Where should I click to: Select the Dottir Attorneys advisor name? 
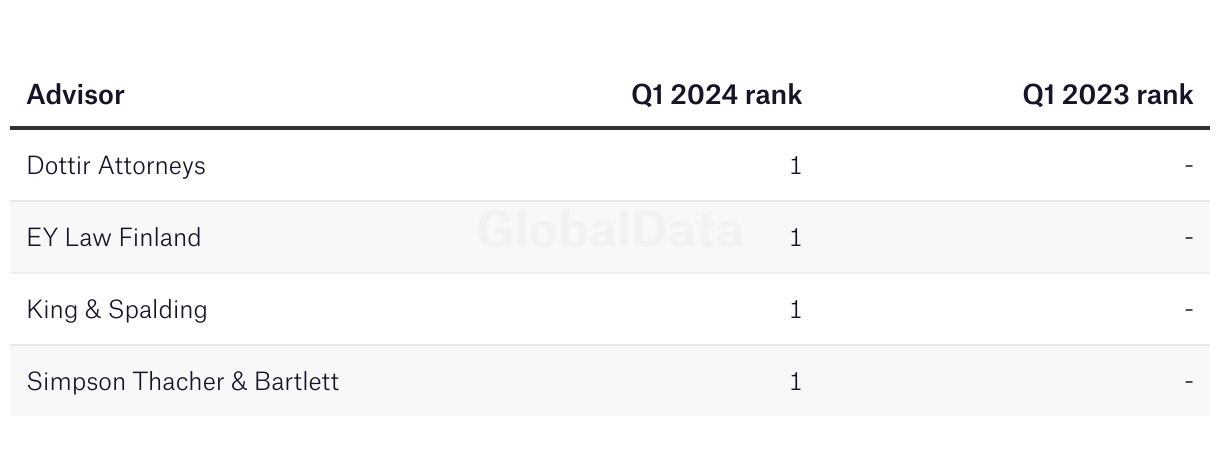[116, 165]
